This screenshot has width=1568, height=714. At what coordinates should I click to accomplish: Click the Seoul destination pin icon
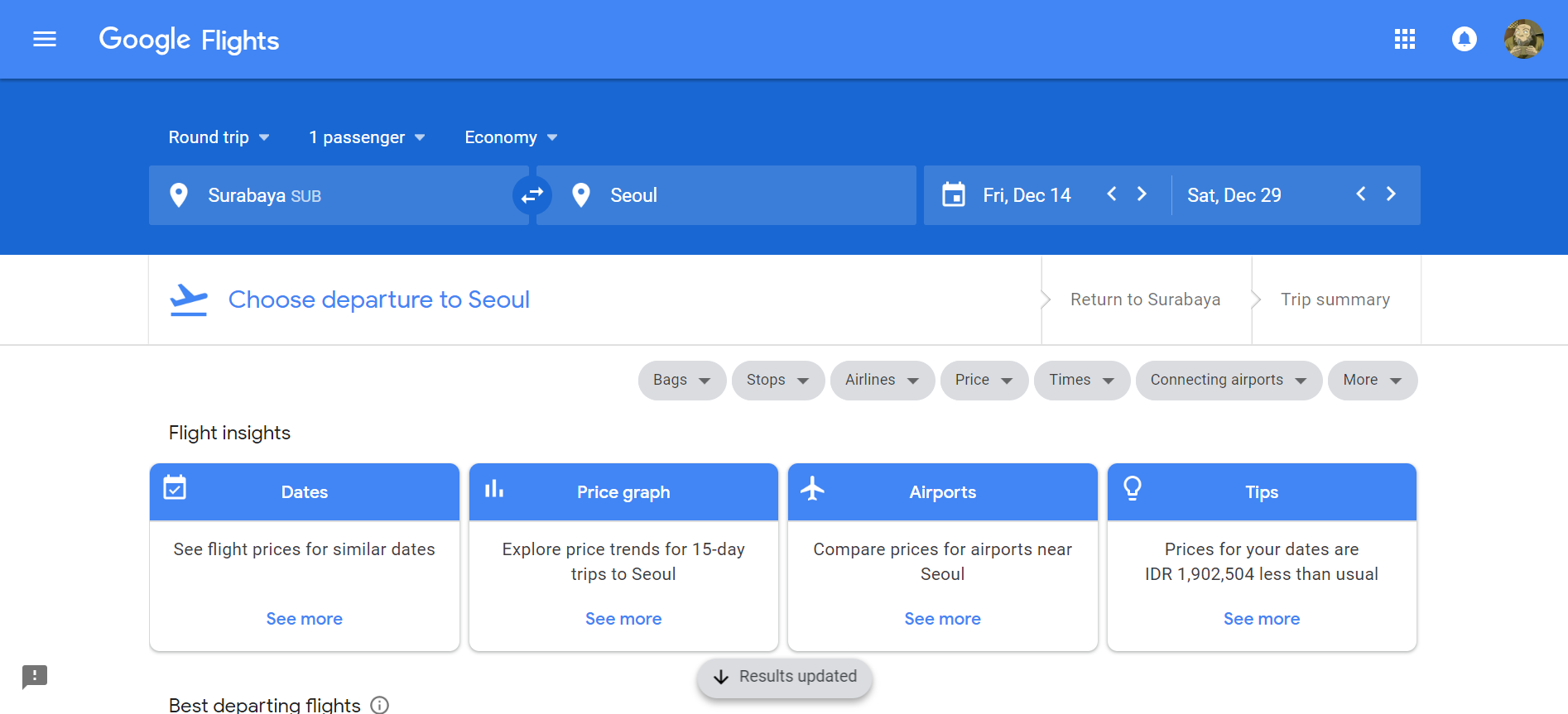coord(581,195)
